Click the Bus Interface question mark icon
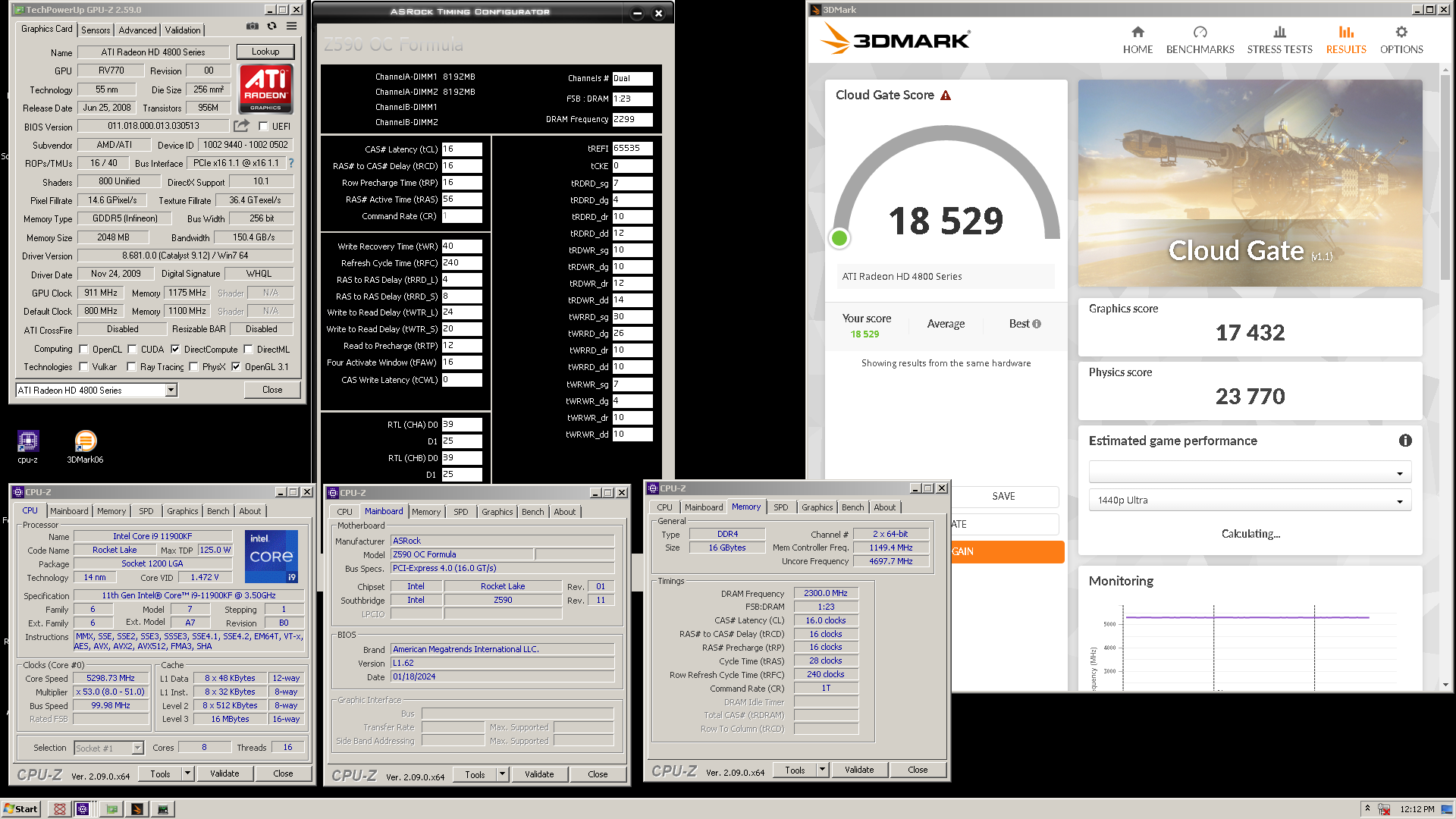This screenshot has width=1456, height=819. [291, 163]
